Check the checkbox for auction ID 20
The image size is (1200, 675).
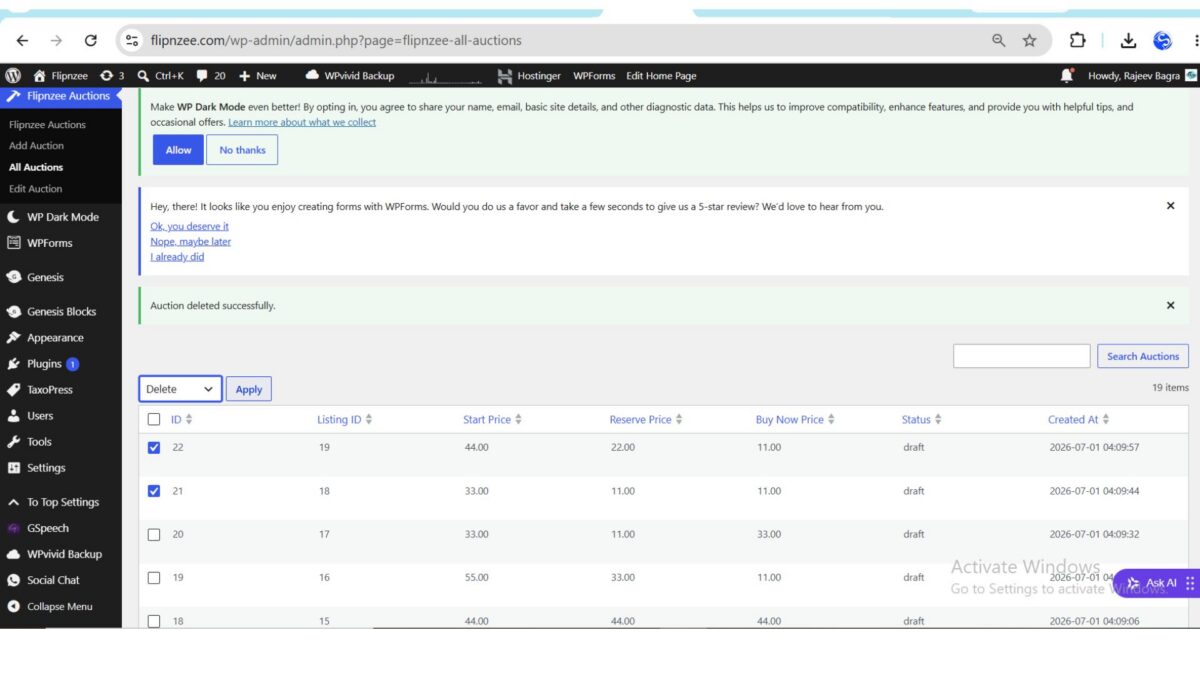(154, 535)
